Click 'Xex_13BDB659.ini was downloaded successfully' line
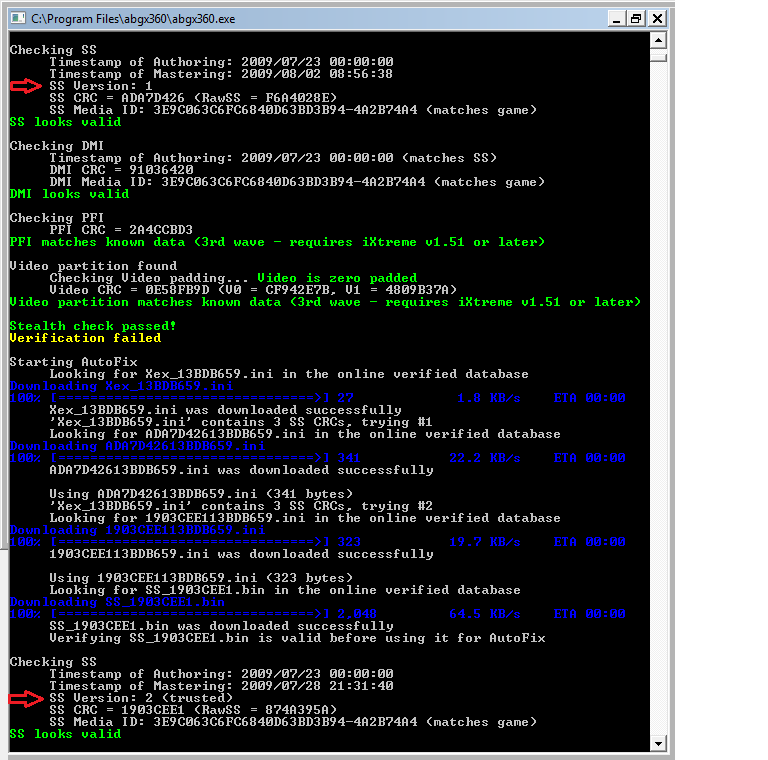The image size is (768, 760). point(225,410)
